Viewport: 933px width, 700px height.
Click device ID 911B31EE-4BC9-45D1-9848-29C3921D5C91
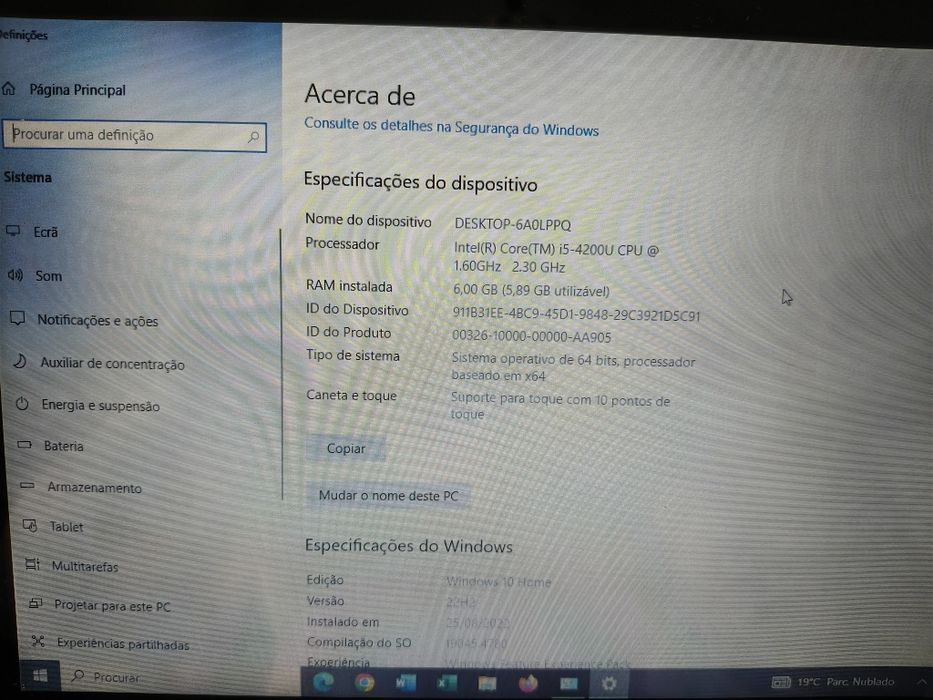coord(576,315)
